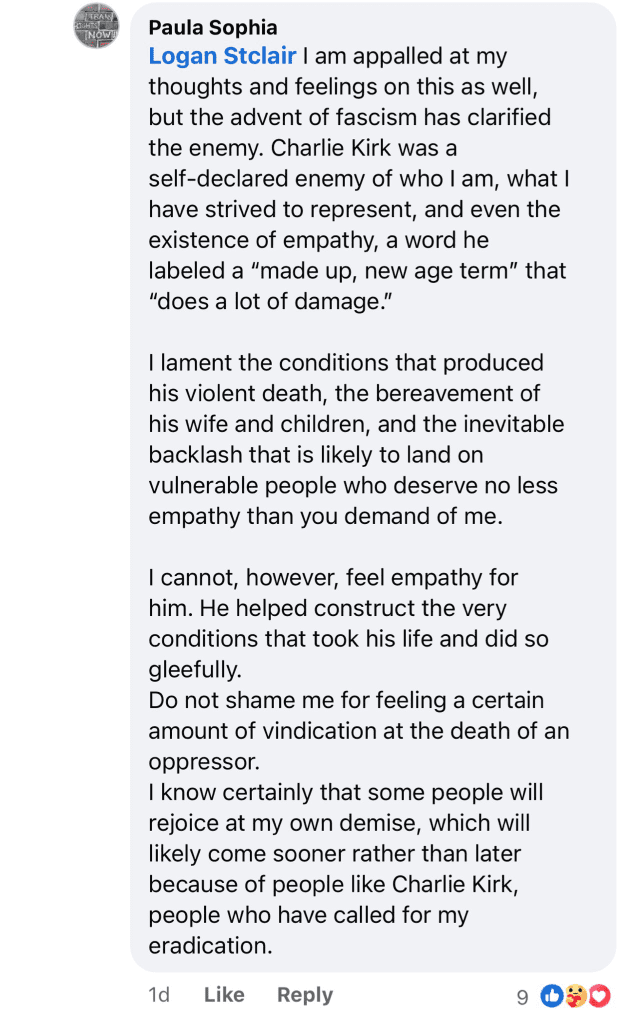Screen dimensions: 628x1024
Task: Click the red heart Love reaction icon
Action: 598,996
